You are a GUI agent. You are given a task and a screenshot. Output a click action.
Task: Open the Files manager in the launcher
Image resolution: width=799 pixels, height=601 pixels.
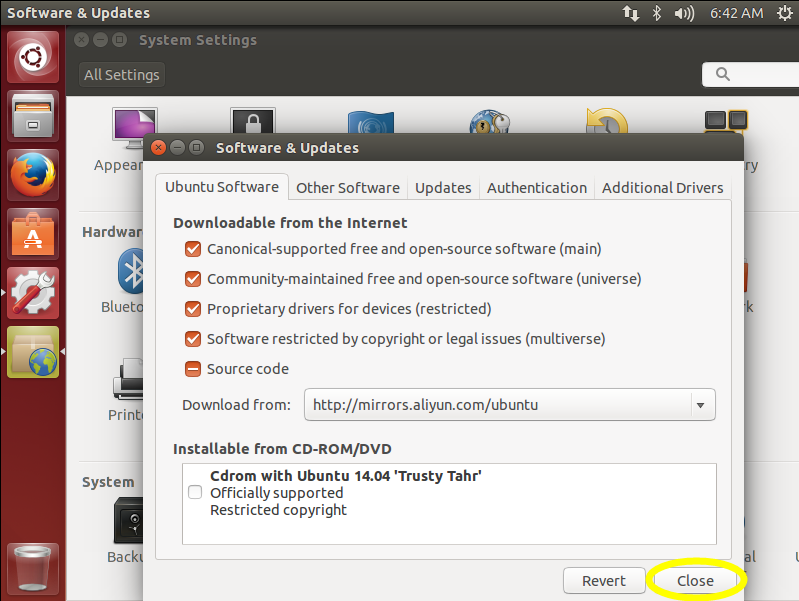(33, 116)
